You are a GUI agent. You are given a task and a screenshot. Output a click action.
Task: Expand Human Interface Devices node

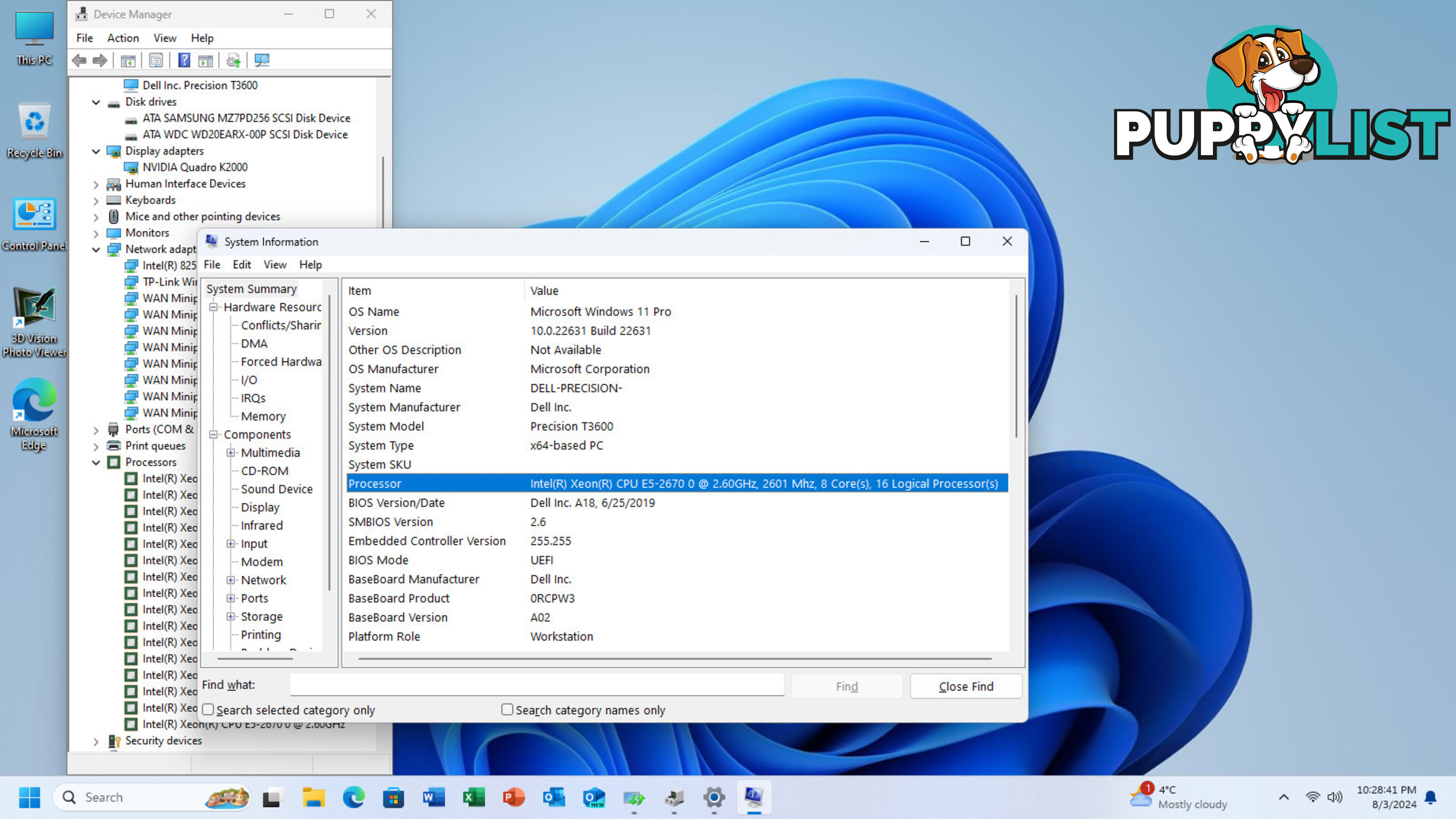(x=96, y=184)
